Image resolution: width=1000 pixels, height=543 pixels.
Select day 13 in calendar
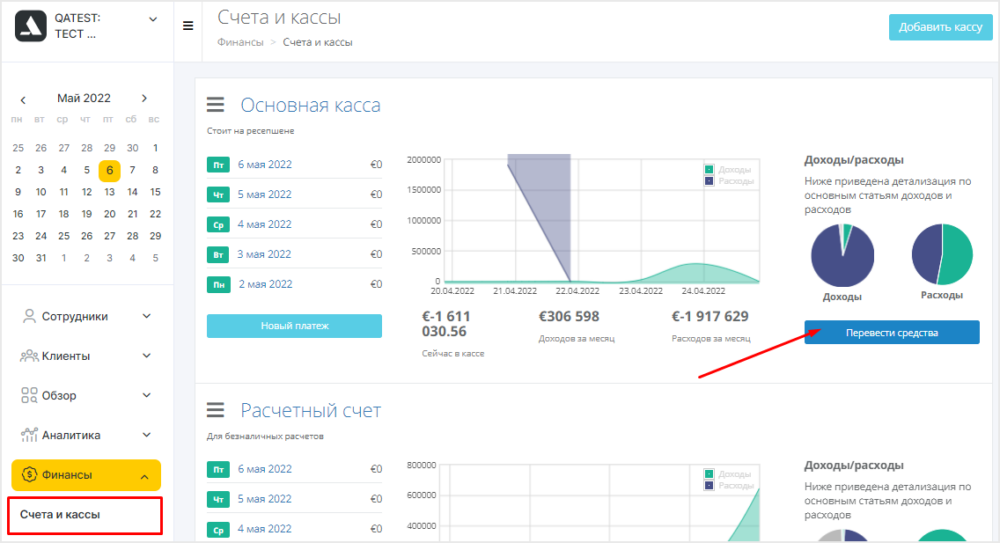[110, 192]
